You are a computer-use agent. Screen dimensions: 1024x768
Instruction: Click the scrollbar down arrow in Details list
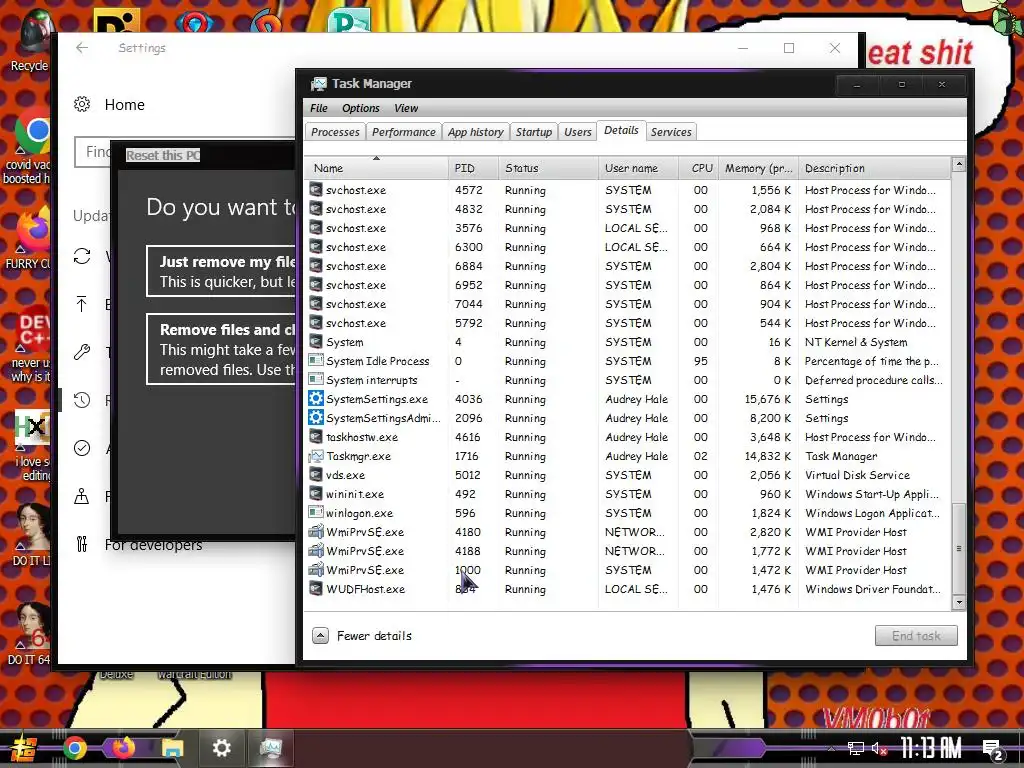[959, 602]
